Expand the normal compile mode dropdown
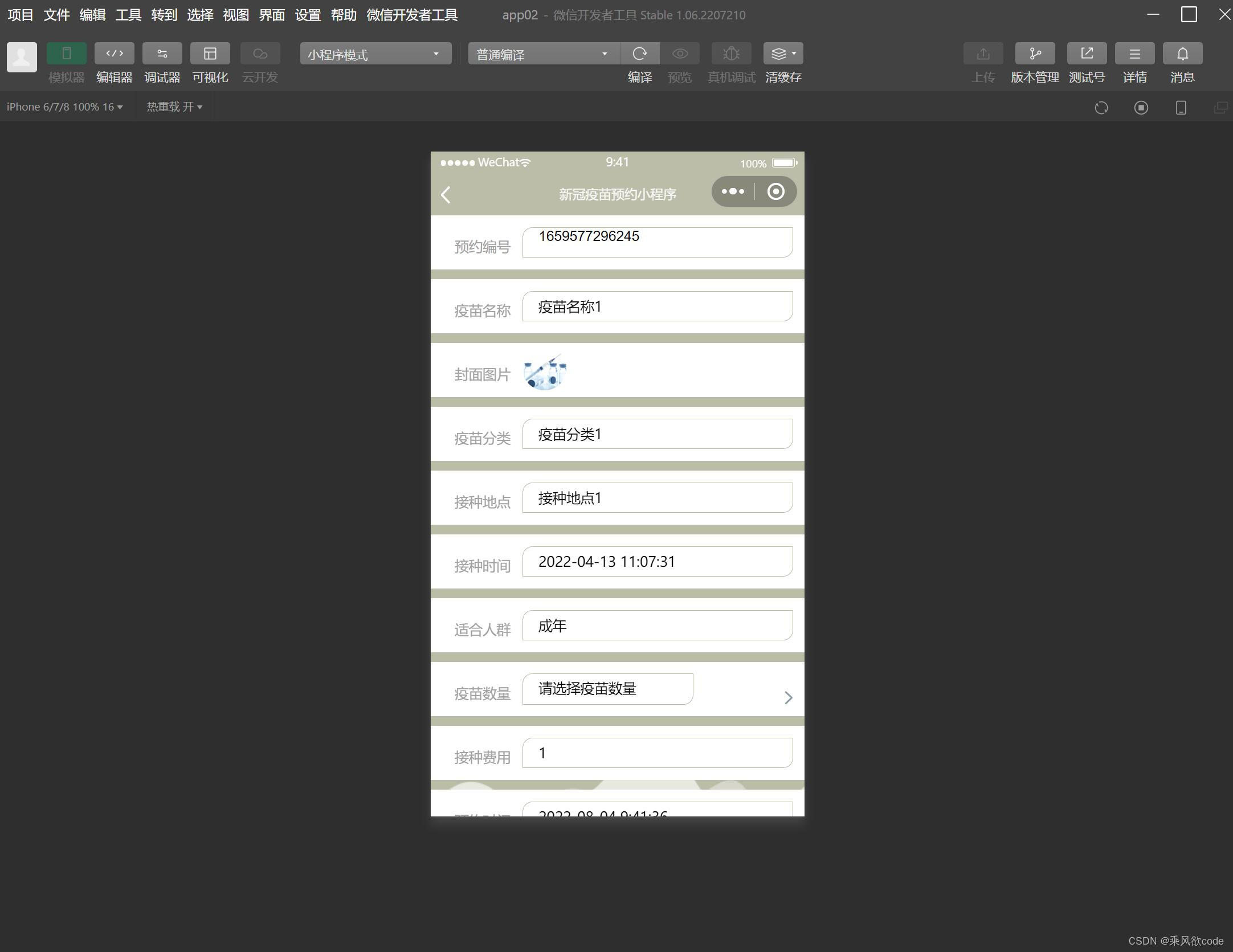Image resolution: width=1233 pixels, height=952 pixels. click(543, 54)
